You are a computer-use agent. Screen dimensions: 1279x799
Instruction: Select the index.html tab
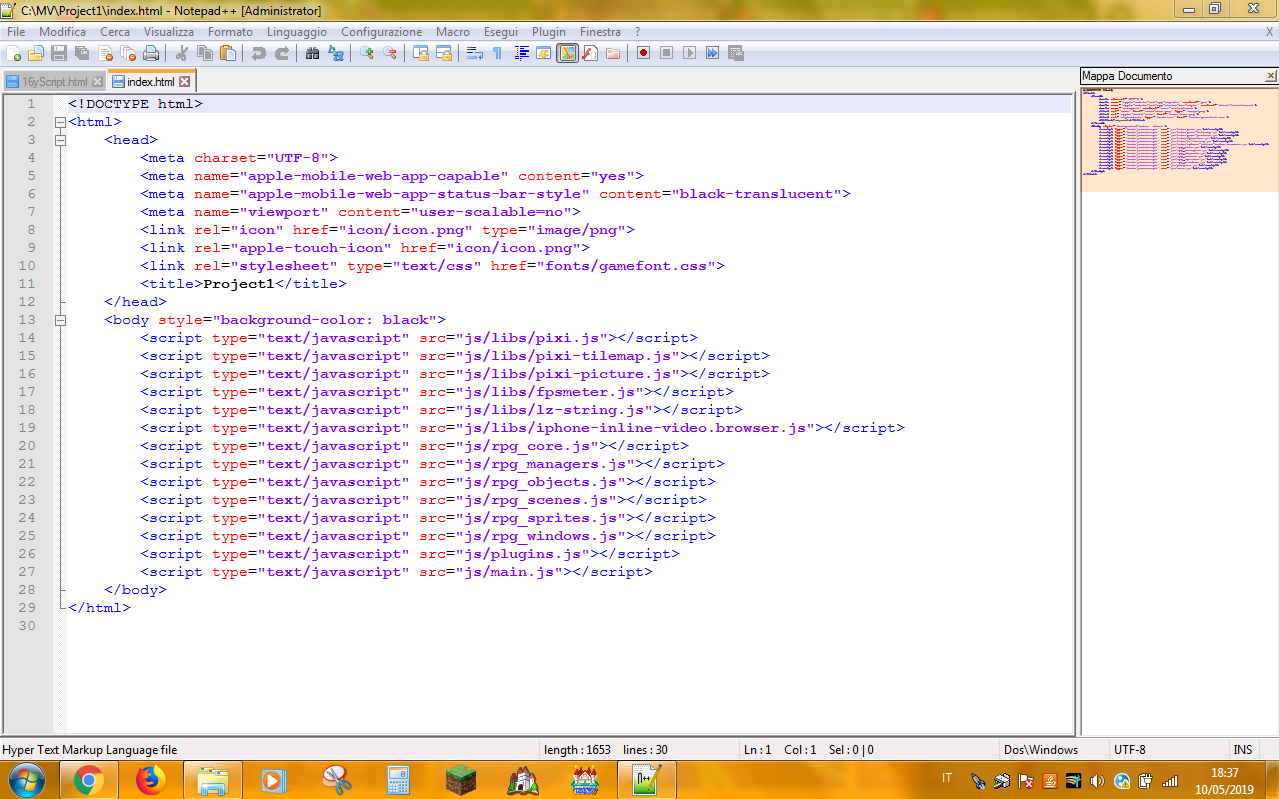point(150,82)
